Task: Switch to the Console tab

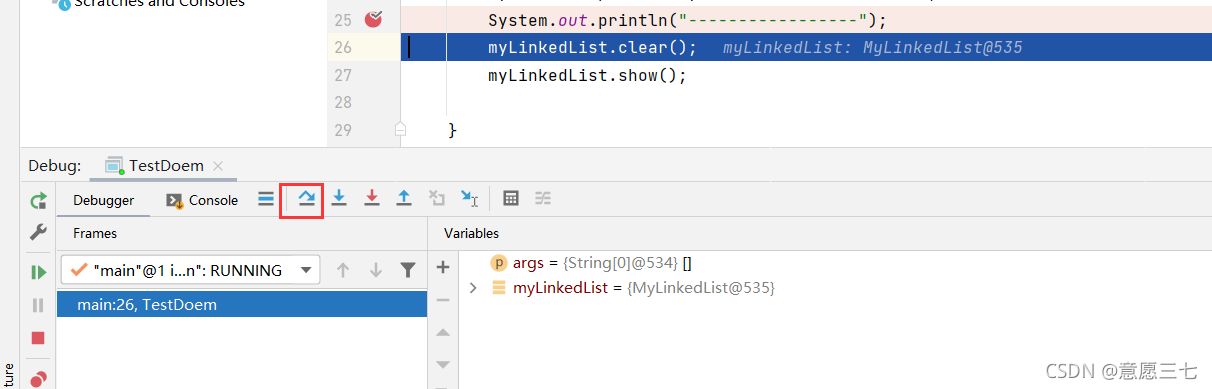Action: [x=202, y=200]
